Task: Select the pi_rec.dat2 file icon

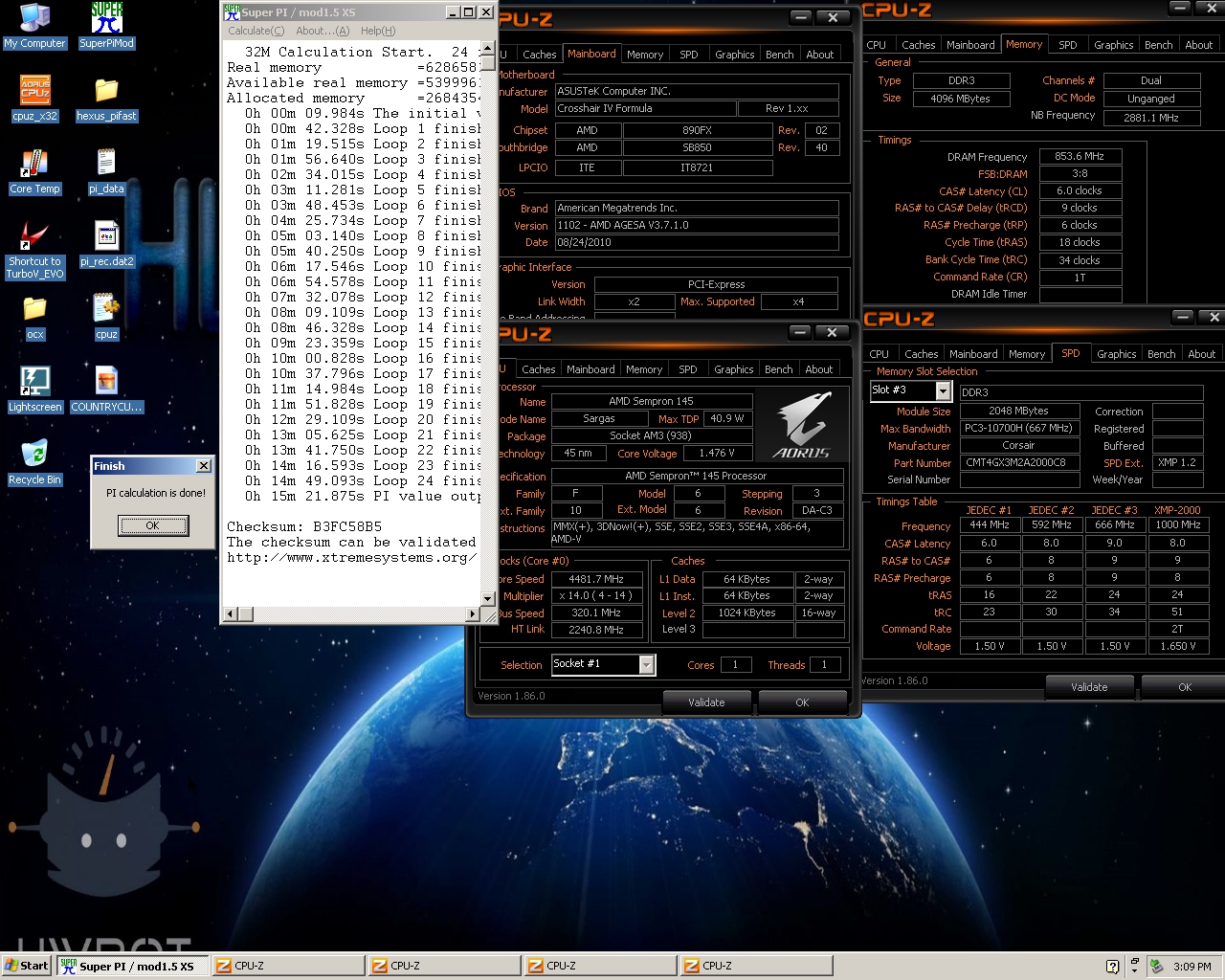Action: pyautogui.click(x=106, y=244)
